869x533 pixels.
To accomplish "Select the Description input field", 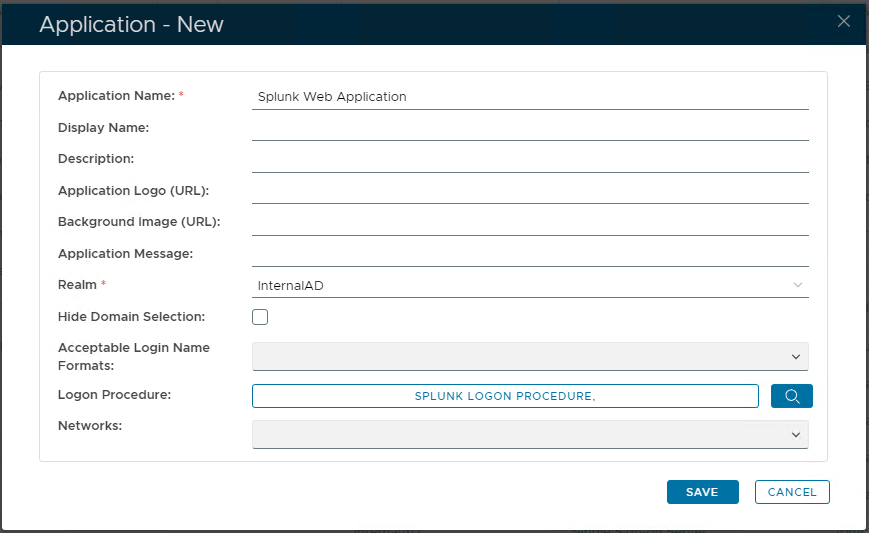I will [530, 159].
